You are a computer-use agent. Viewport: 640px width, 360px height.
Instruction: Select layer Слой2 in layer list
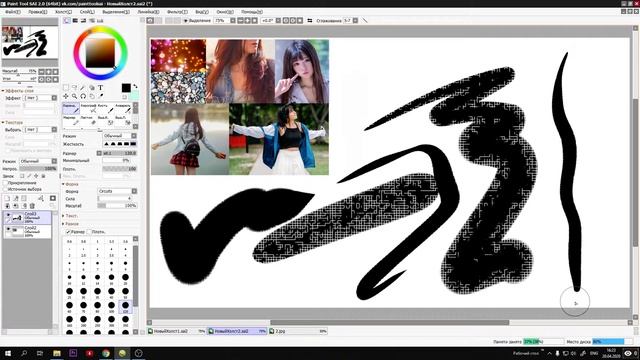(27, 231)
